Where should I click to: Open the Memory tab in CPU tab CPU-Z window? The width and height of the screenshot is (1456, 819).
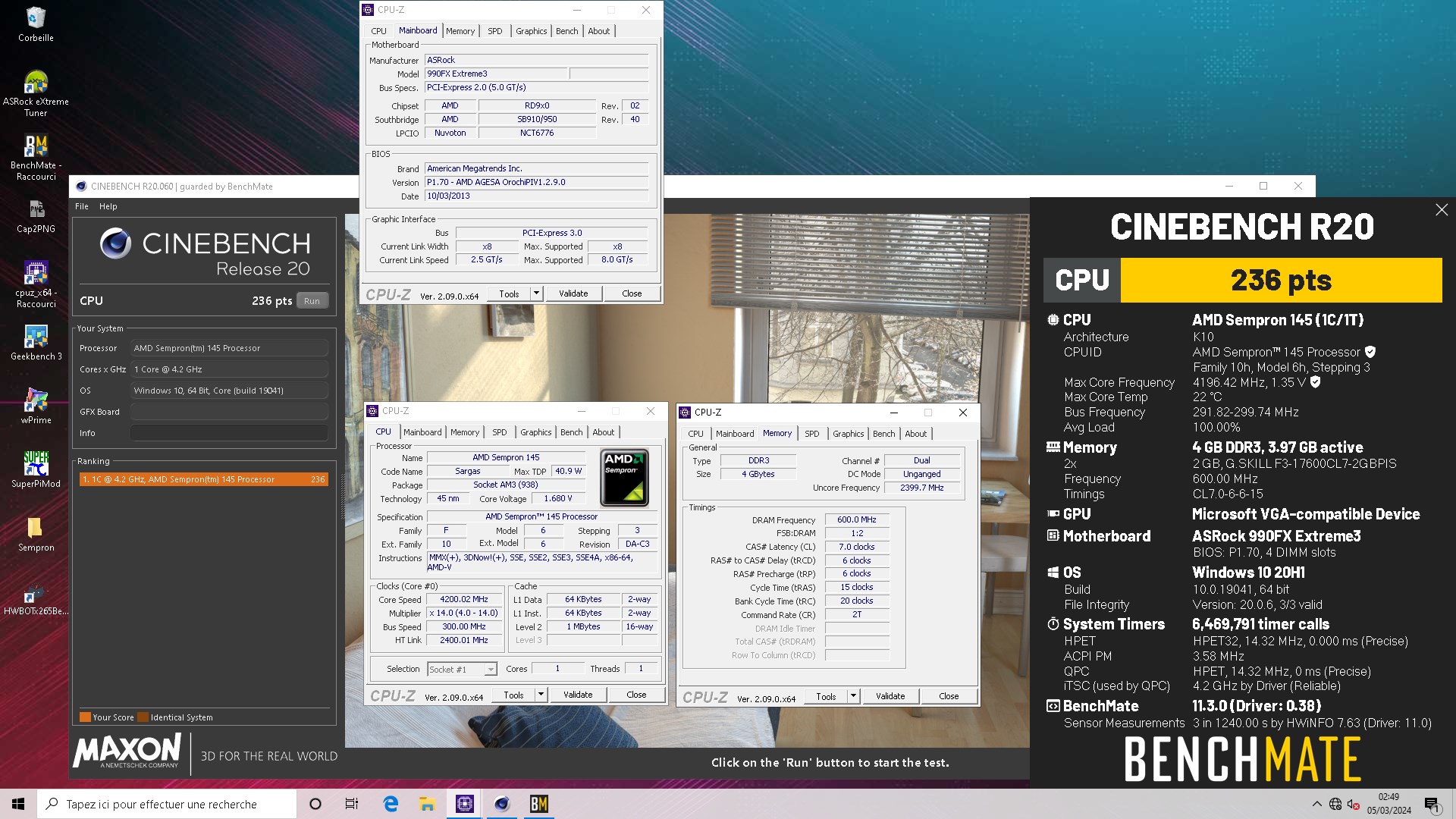coord(465,432)
